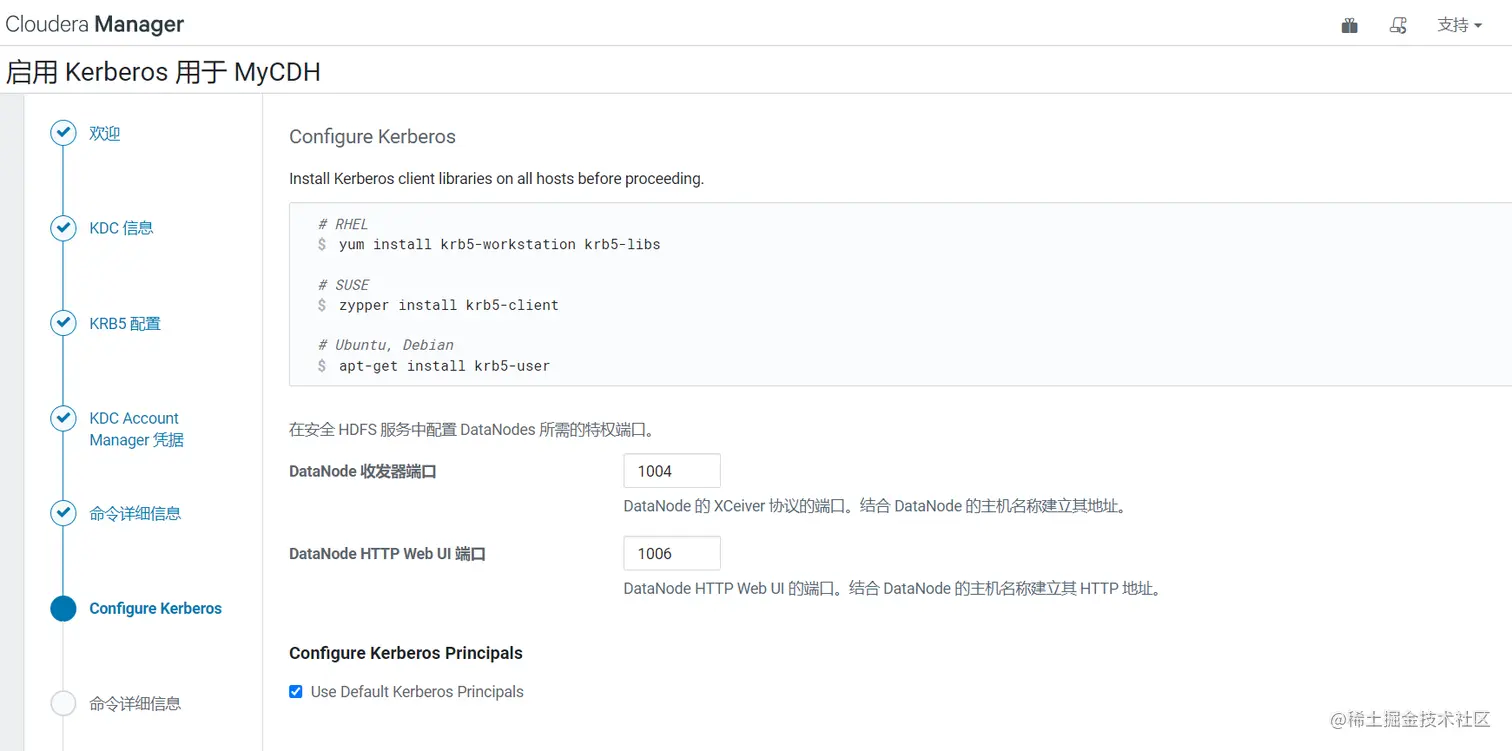The width and height of the screenshot is (1512, 751).
Task: Select the checkmark circle for KDC 信息 step
Action: pyautogui.click(x=63, y=228)
